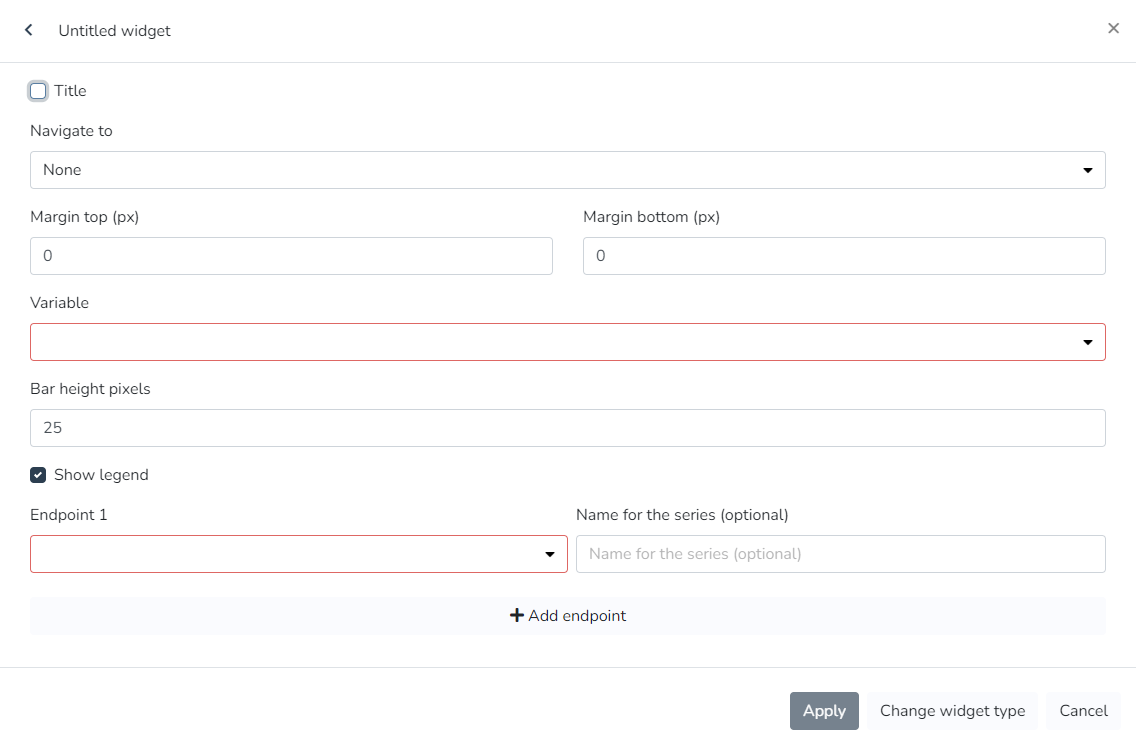Click the Change widget type button
Screen dimensions: 1136x745
[x=952, y=711]
